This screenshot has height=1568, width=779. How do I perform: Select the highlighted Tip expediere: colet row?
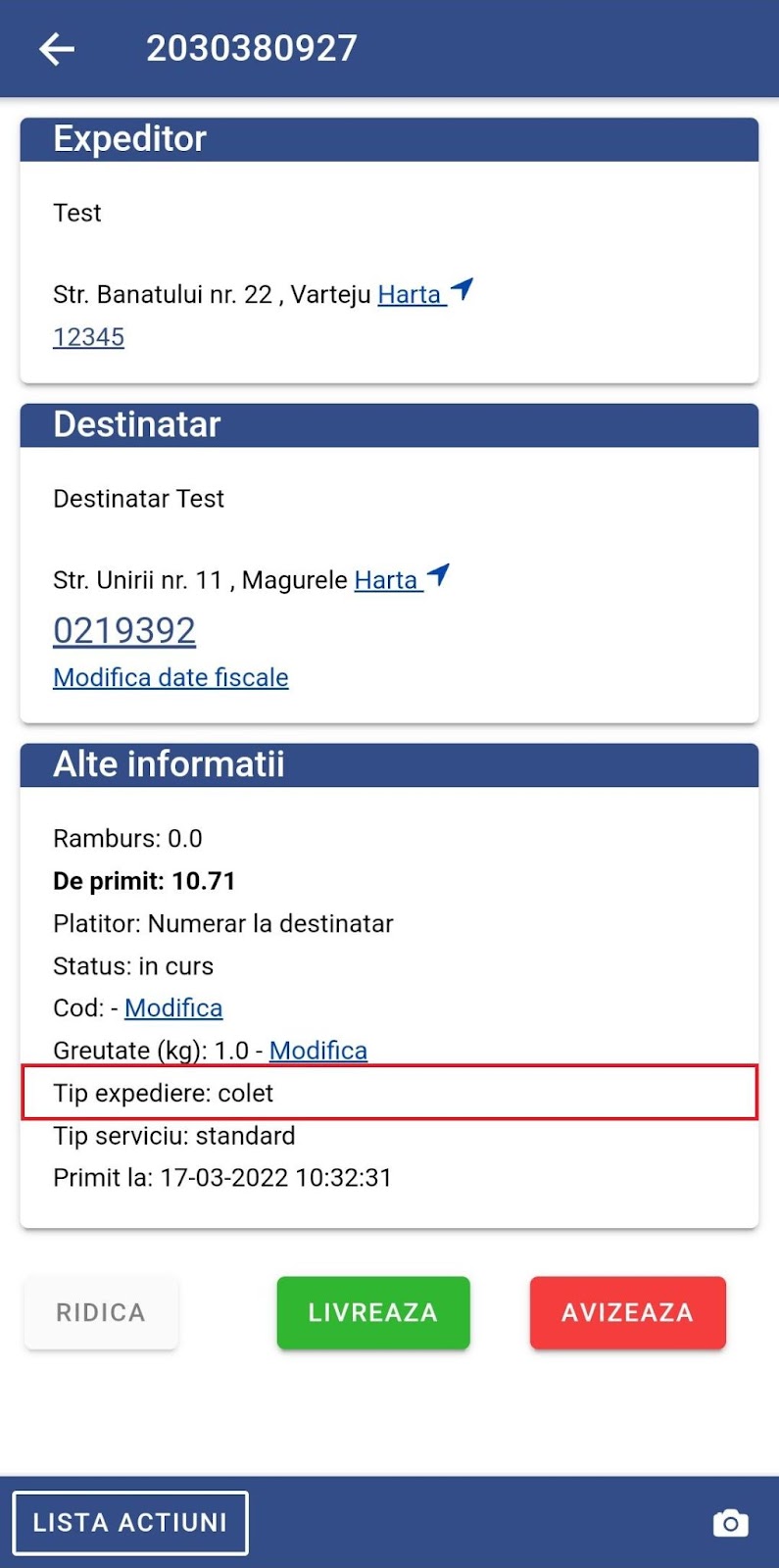pyautogui.click(x=390, y=1092)
